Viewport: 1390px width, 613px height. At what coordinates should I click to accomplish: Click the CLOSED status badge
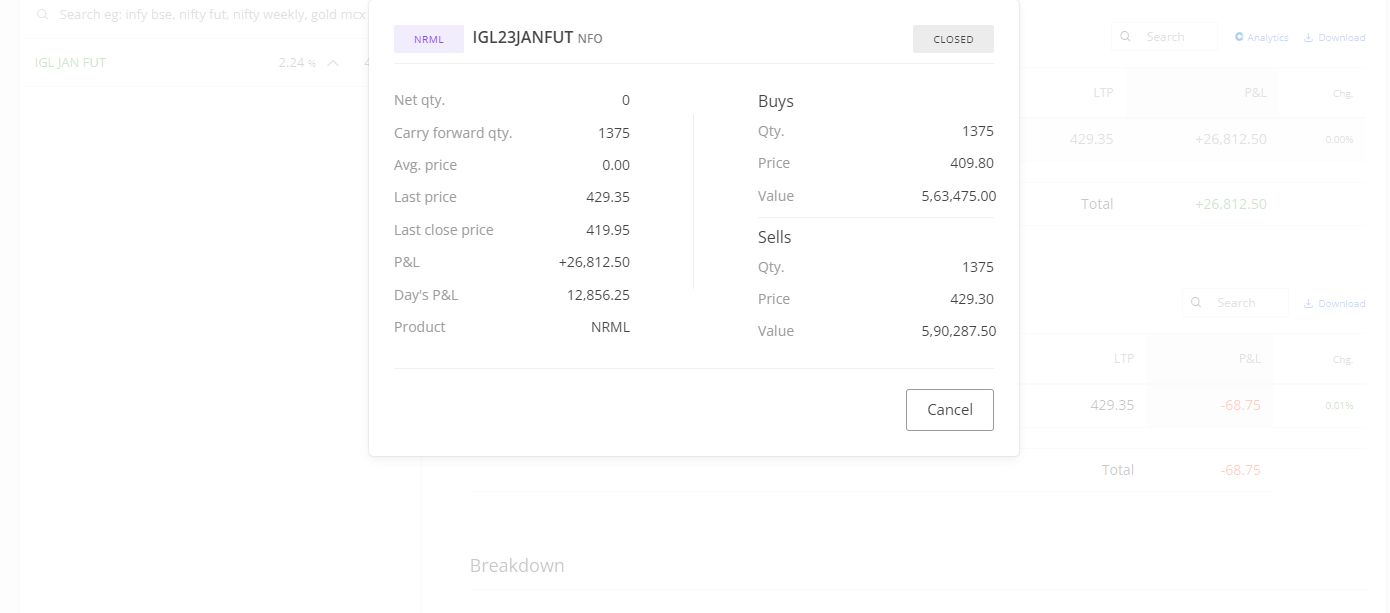click(953, 39)
